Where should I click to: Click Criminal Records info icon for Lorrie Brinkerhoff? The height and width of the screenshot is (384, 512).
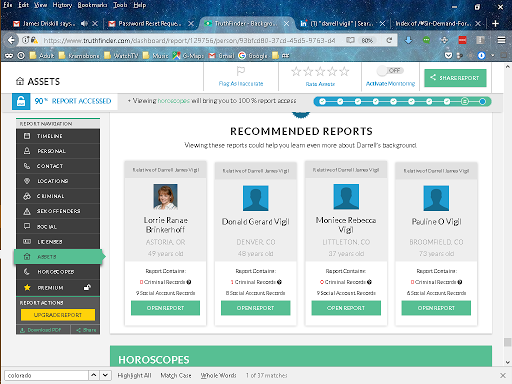click(x=189, y=282)
